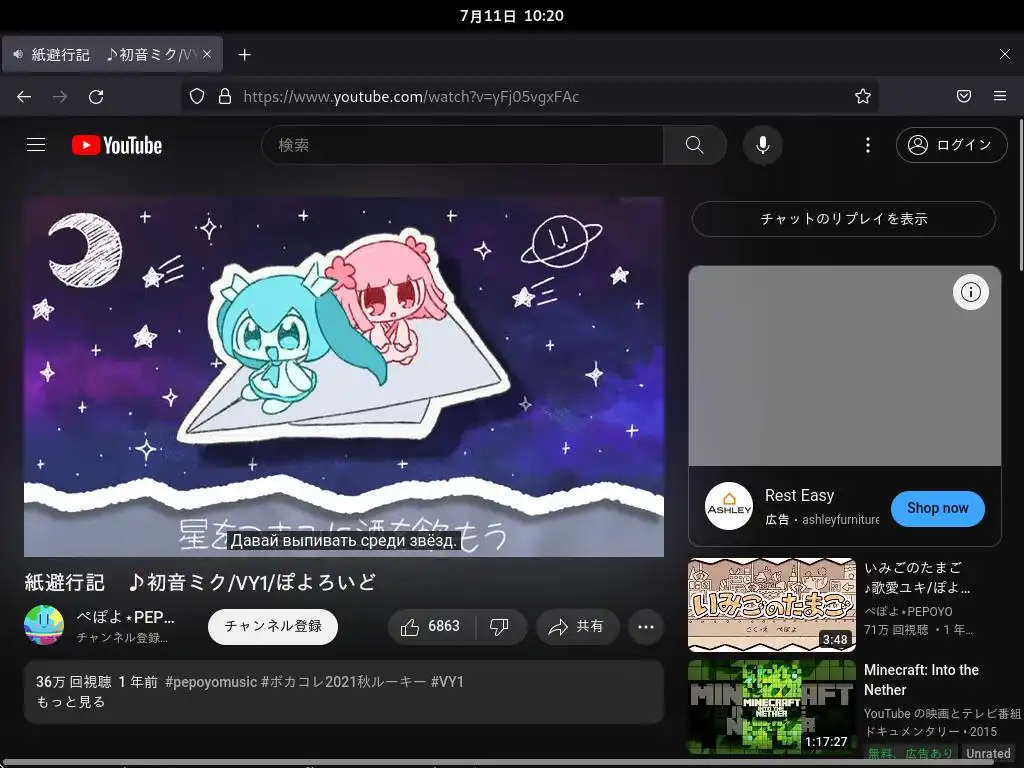Open more actions ellipsis button
This screenshot has width=1024, height=768.
[x=646, y=627]
